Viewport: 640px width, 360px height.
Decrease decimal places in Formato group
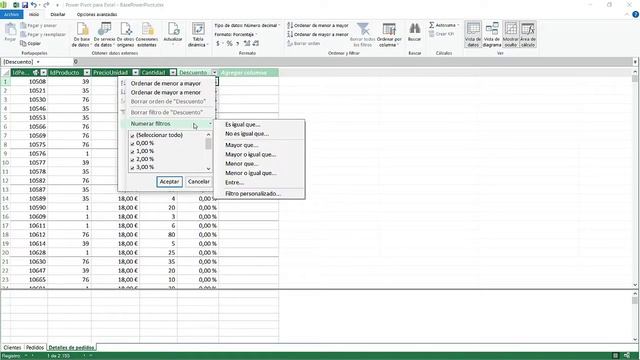click(256, 43)
